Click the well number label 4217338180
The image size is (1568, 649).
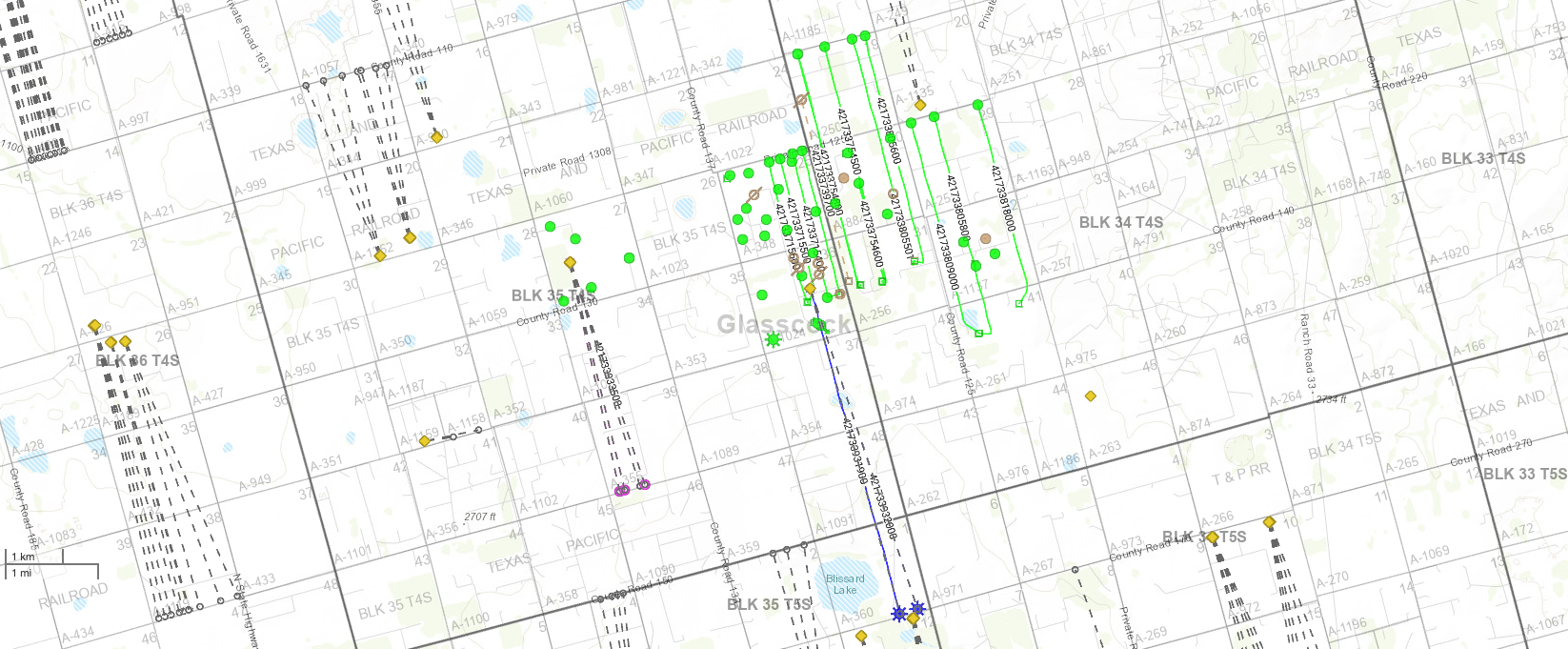1004,199
